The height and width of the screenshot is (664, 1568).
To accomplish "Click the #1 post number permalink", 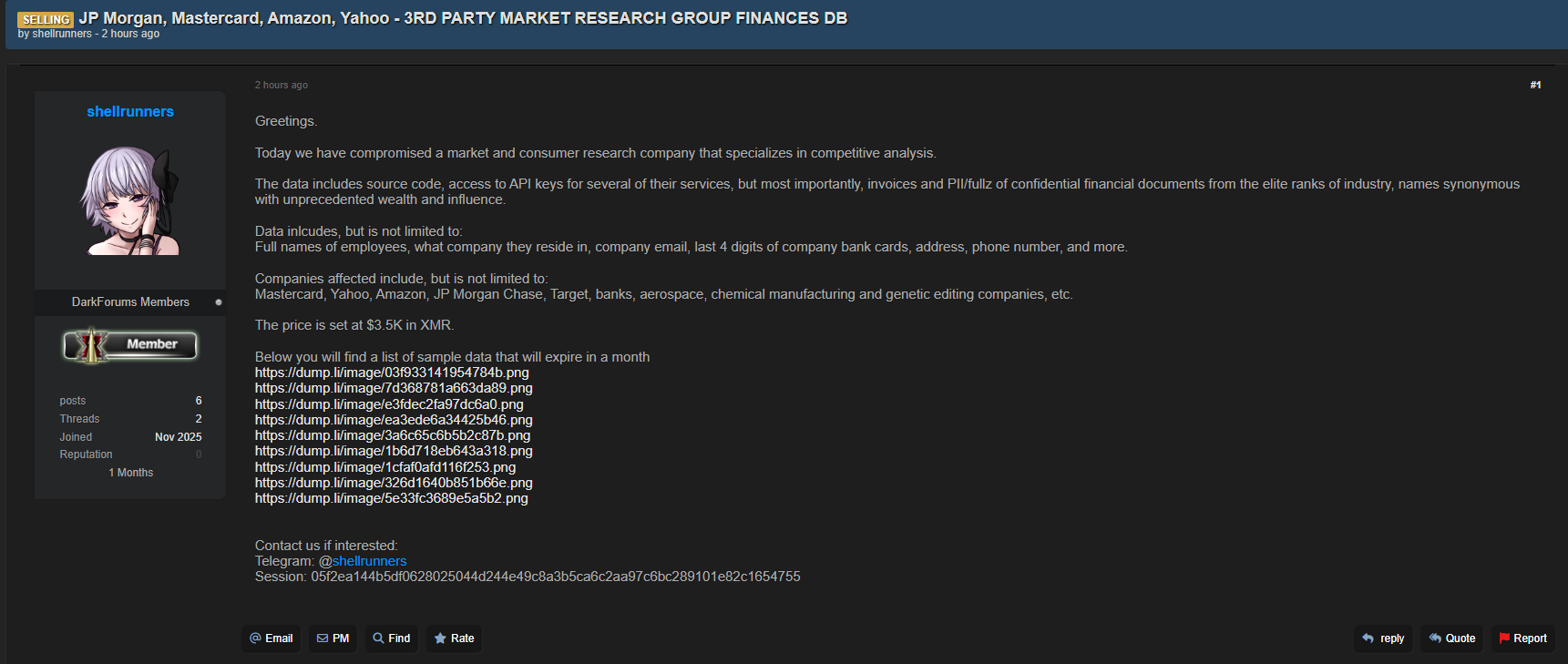I will (x=1535, y=85).
